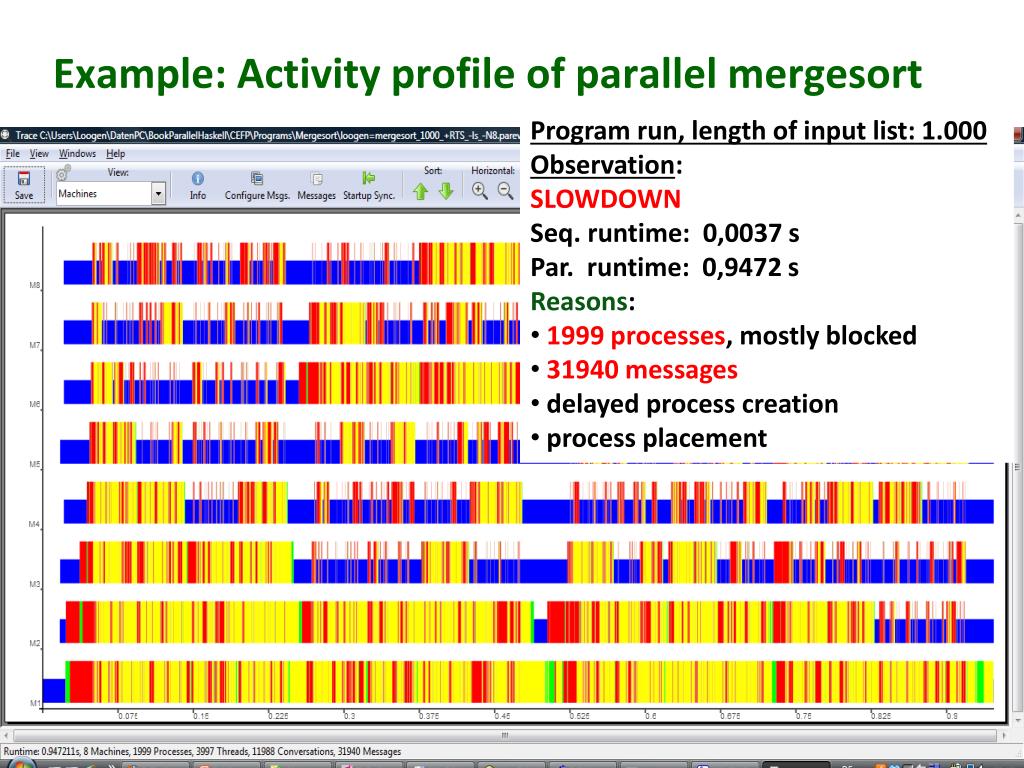Click the 0.075 time axis tick label
The width and height of the screenshot is (1024, 768).
click(128, 716)
